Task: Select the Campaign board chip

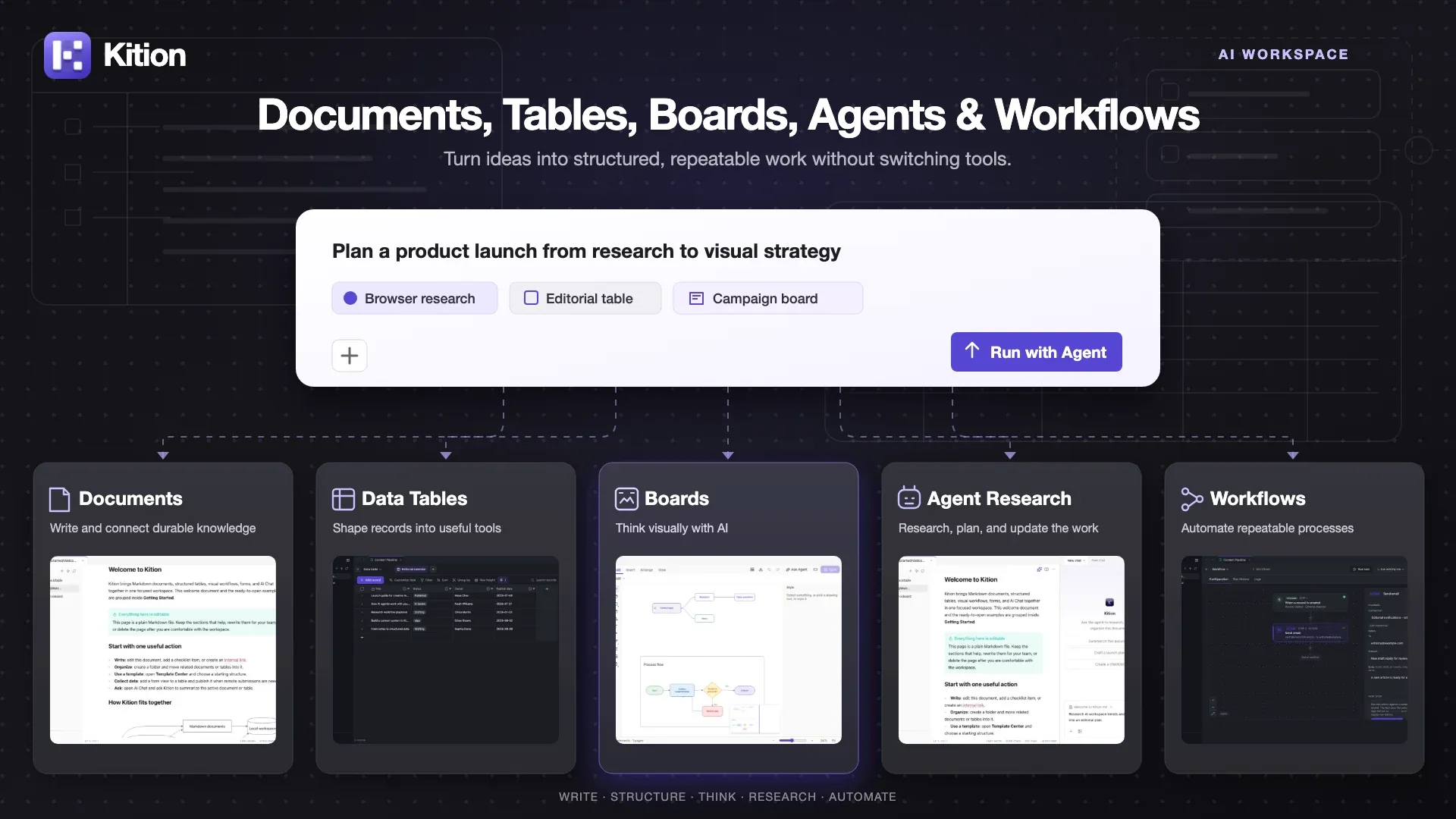Action: click(x=767, y=299)
